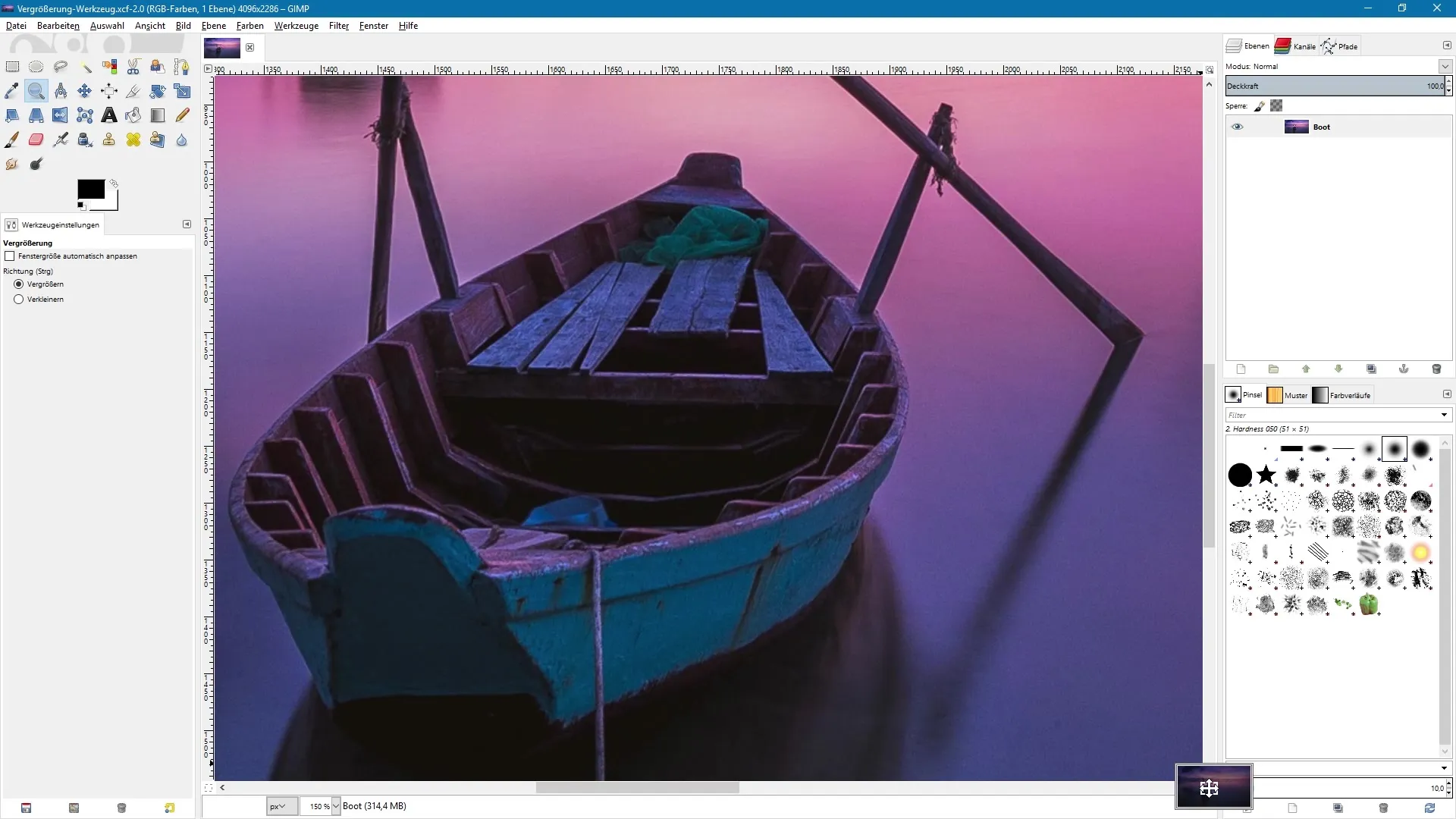
Task: Open the layers dock tab menu arrow
Action: 1447,45
